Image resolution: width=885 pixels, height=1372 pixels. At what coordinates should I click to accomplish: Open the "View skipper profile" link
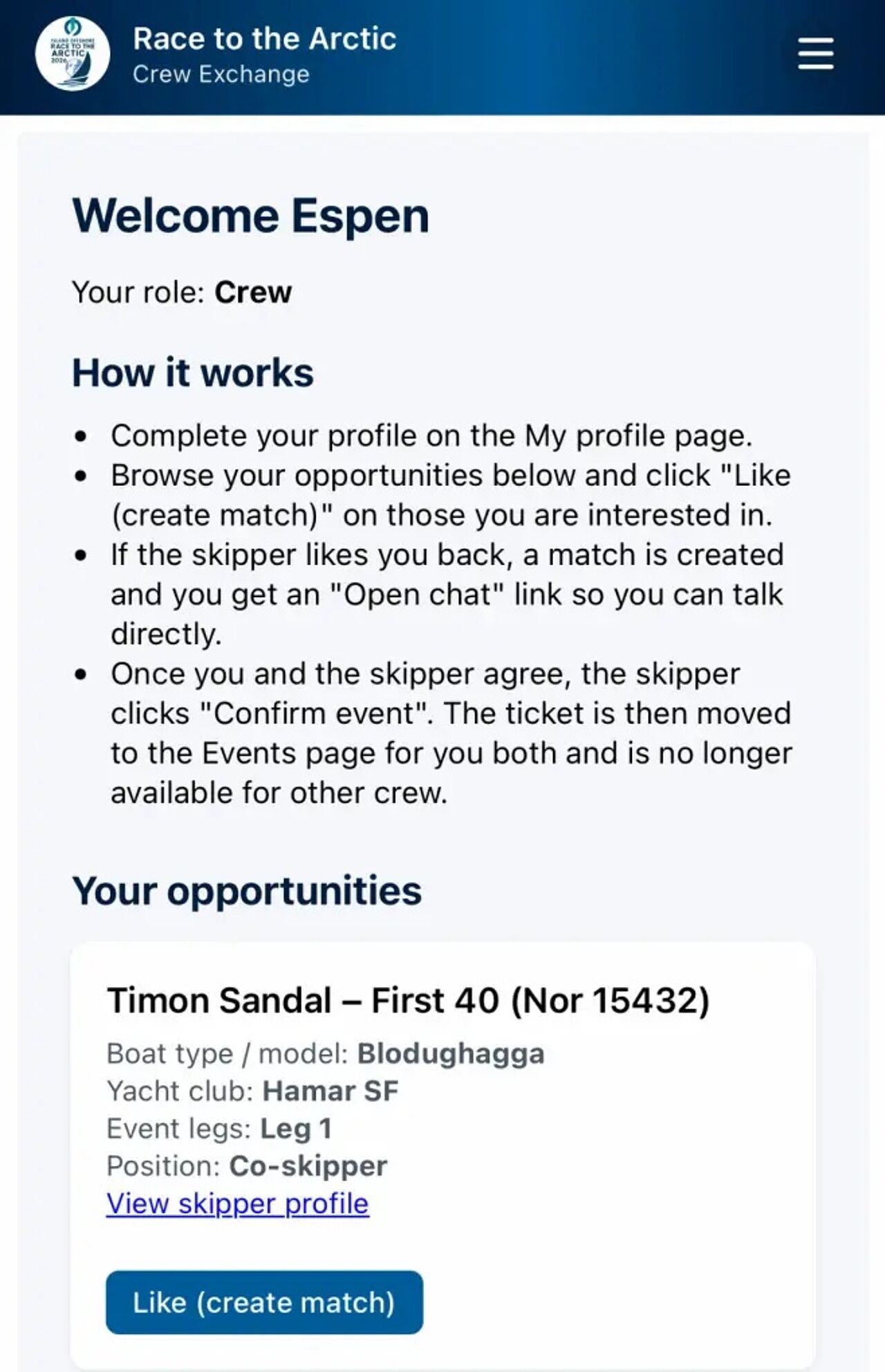tap(237, 1203)
